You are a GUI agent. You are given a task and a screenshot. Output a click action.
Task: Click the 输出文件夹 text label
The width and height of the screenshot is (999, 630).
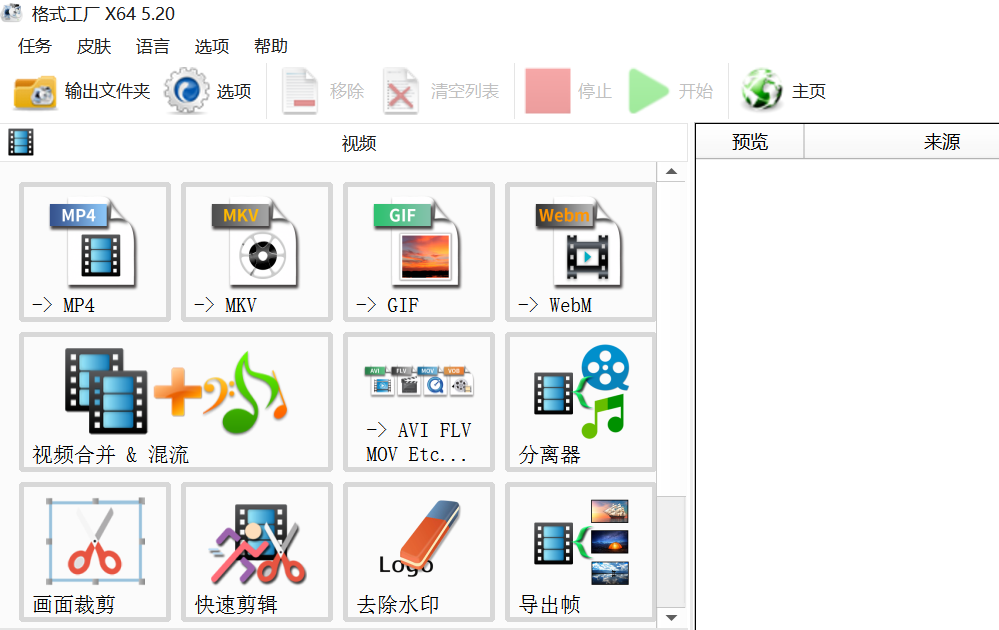coord(107,91)
